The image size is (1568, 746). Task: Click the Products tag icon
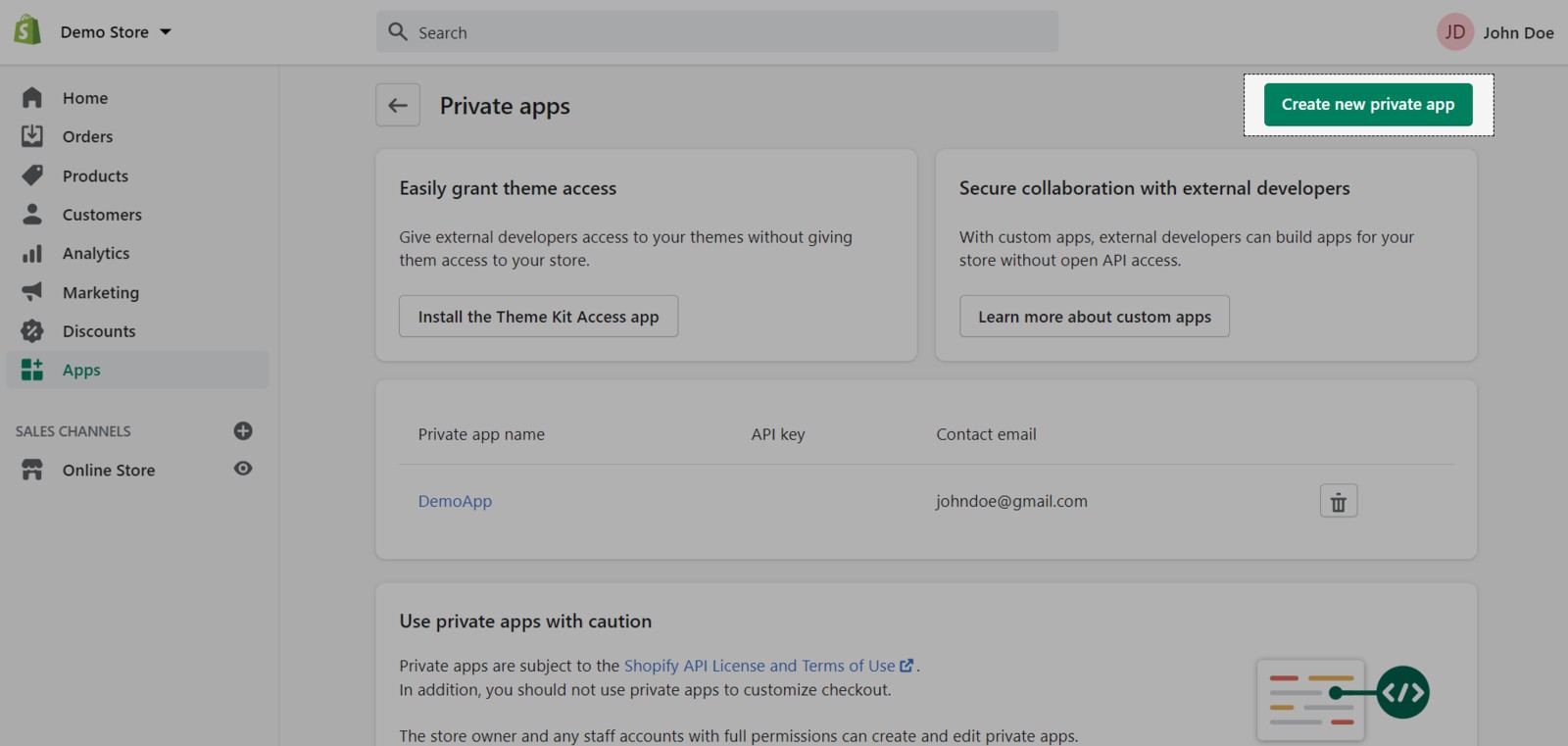click(32, 175)
